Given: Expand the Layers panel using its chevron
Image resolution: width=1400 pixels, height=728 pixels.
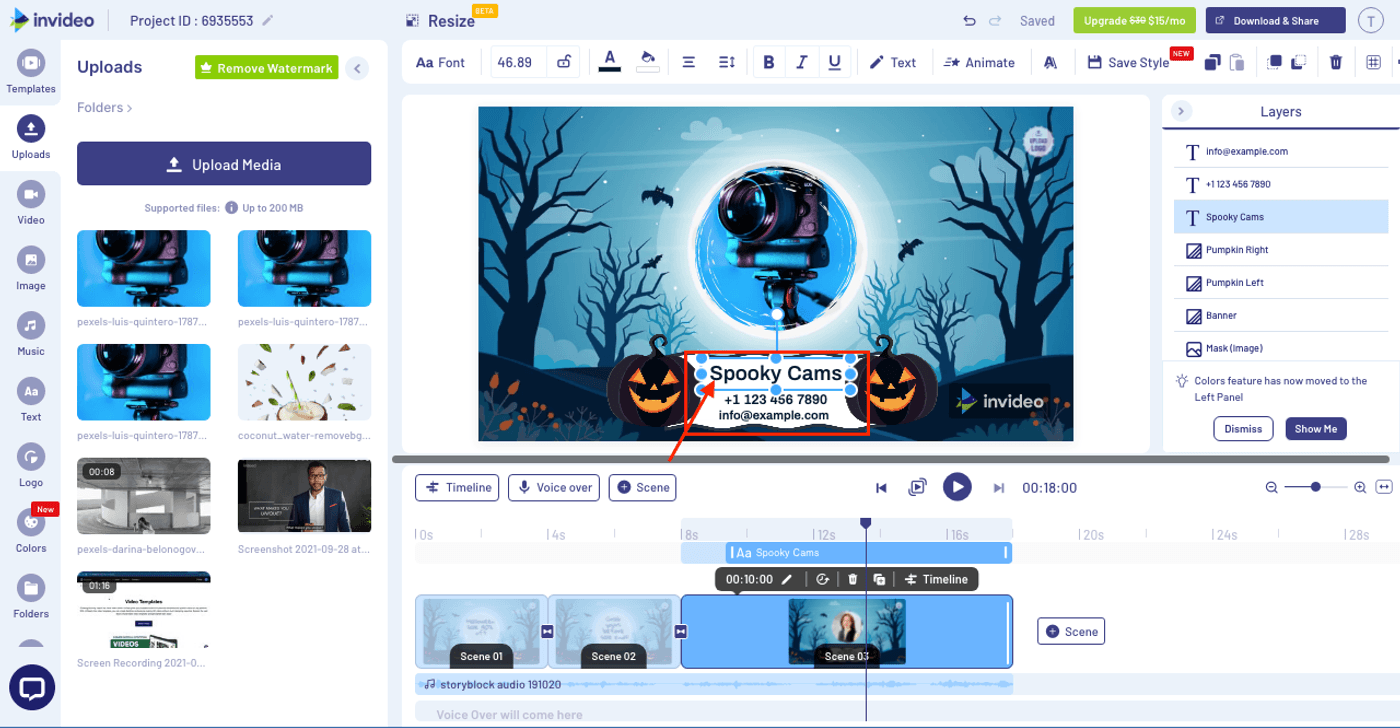Looking at the screenshot, I should point(1181,112).
